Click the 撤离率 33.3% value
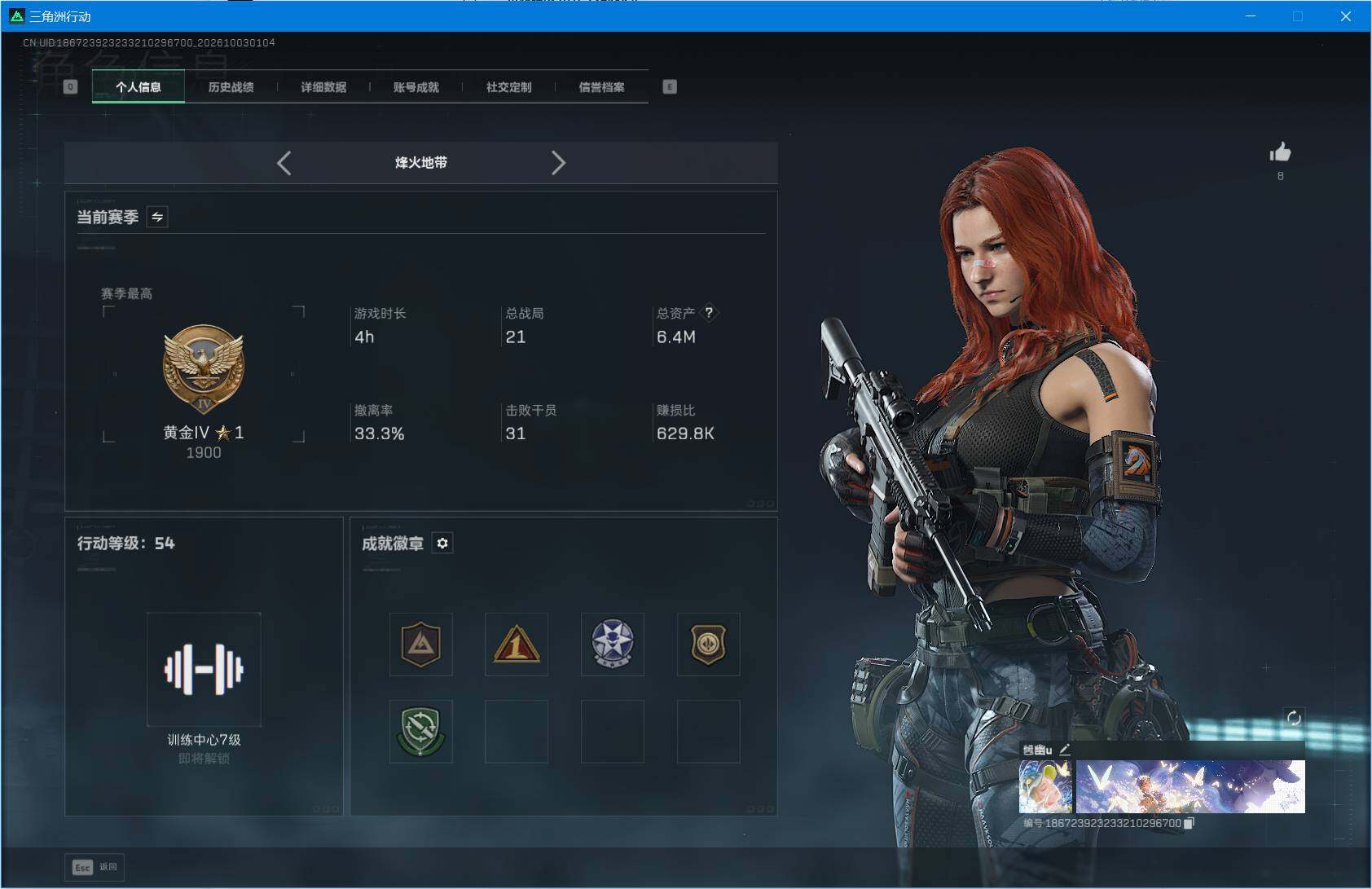The image size is (1372, 889). [x=379, y=433]
